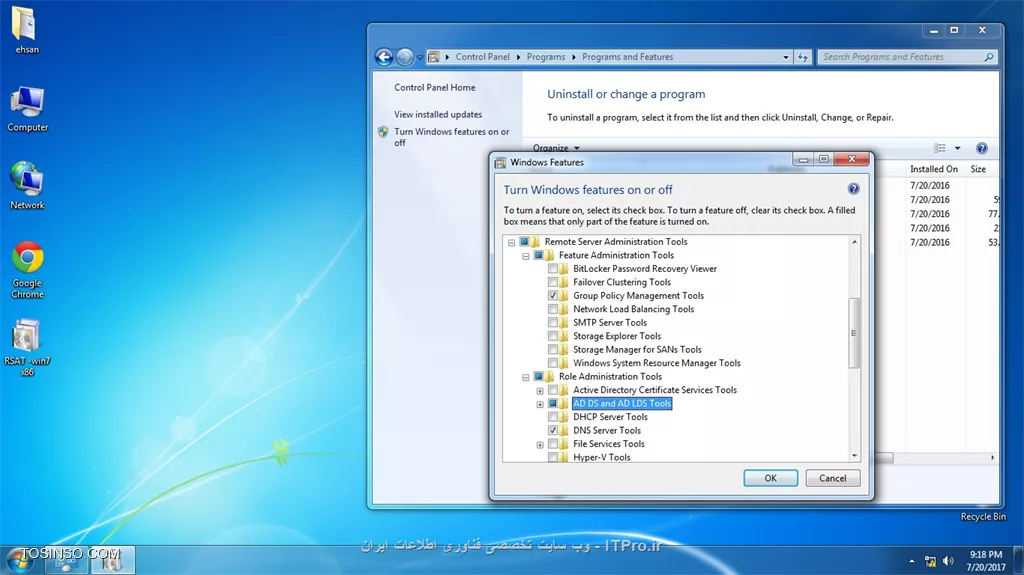Screen dimensions: 1024x575
Task: Uncheck Group Policy Management Tools
Action: pos(552,295)
